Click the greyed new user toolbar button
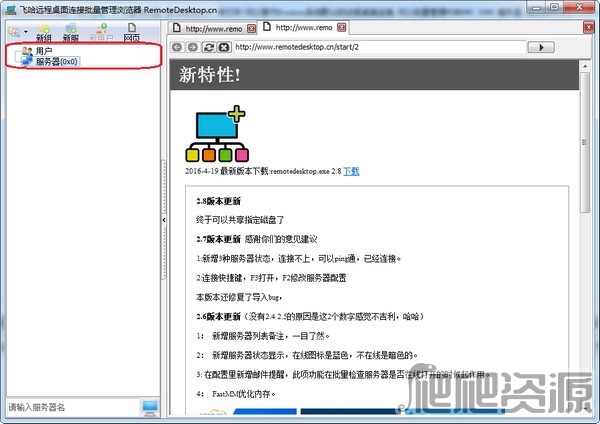 click(101, 32)
